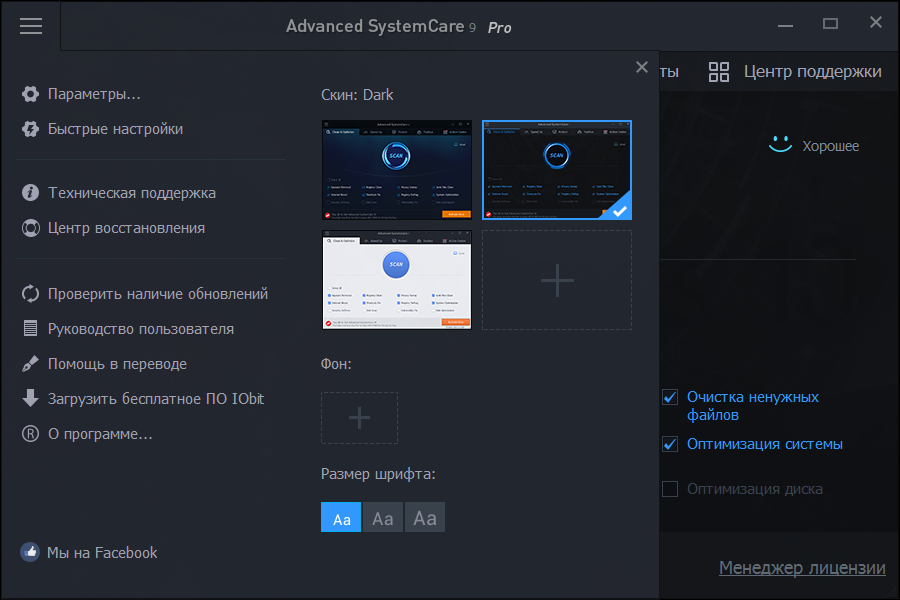
Task: Click the smiley face status icon
Action: pyautogui.click(x=781, y=144)
